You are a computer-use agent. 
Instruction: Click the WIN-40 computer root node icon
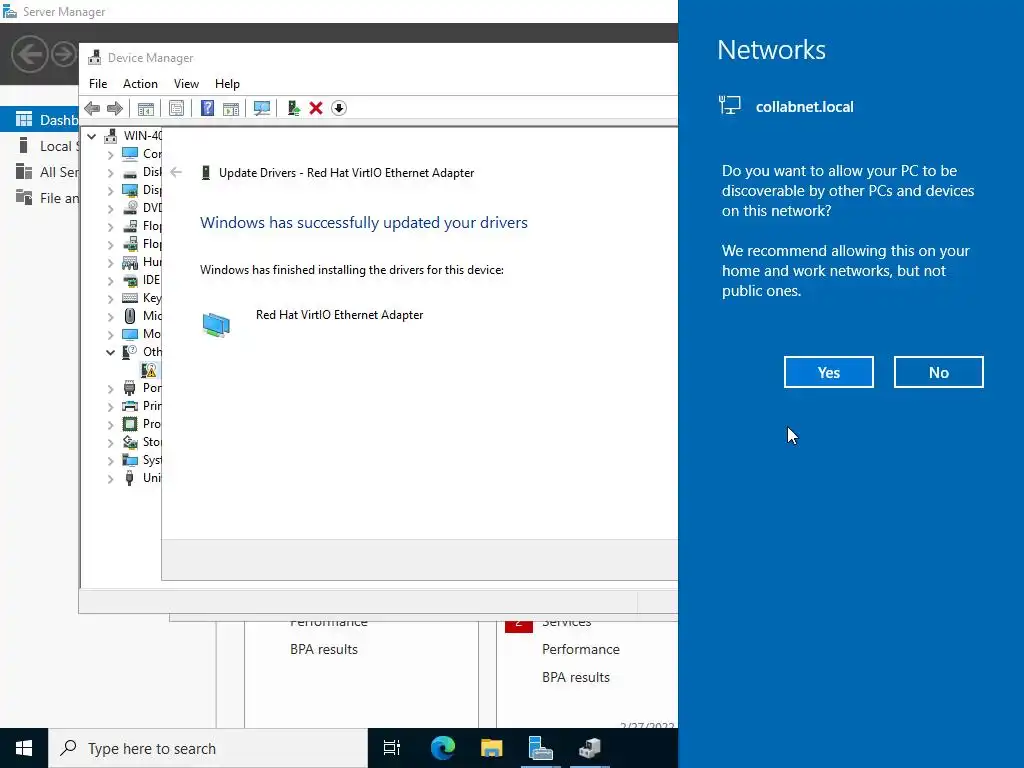click(x=111, y=136)
